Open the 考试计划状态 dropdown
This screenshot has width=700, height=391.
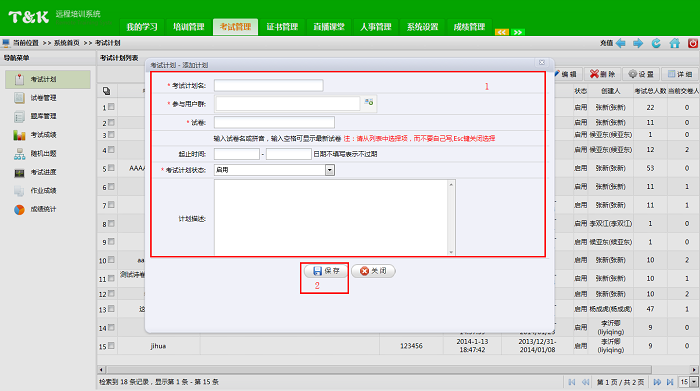tap(329, 170)
